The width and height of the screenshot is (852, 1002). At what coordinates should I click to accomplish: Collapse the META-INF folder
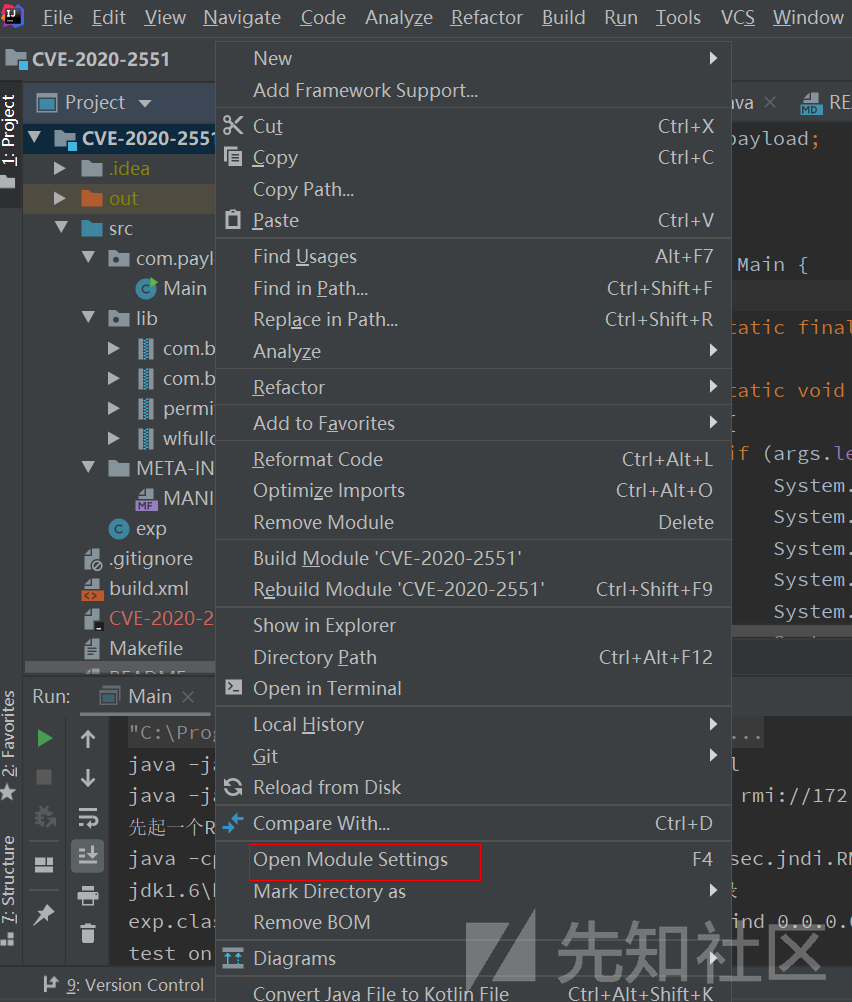pyautogui.click(x=89, y=467)
